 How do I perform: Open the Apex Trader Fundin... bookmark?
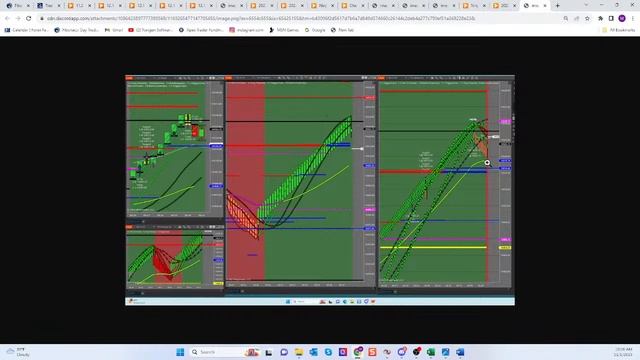point(201,30)
